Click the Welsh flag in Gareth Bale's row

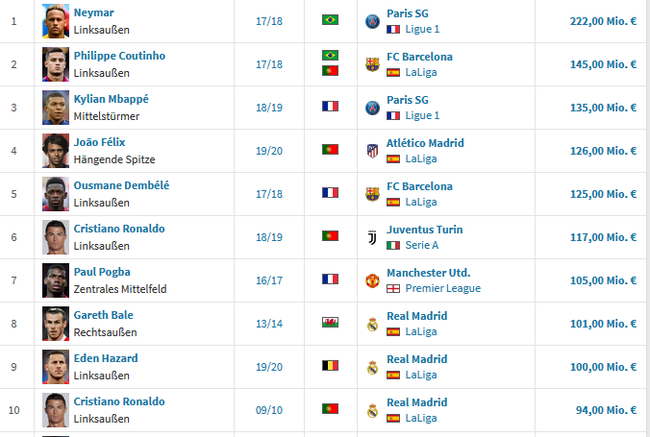pyautogui.click(x=330, y=322)
